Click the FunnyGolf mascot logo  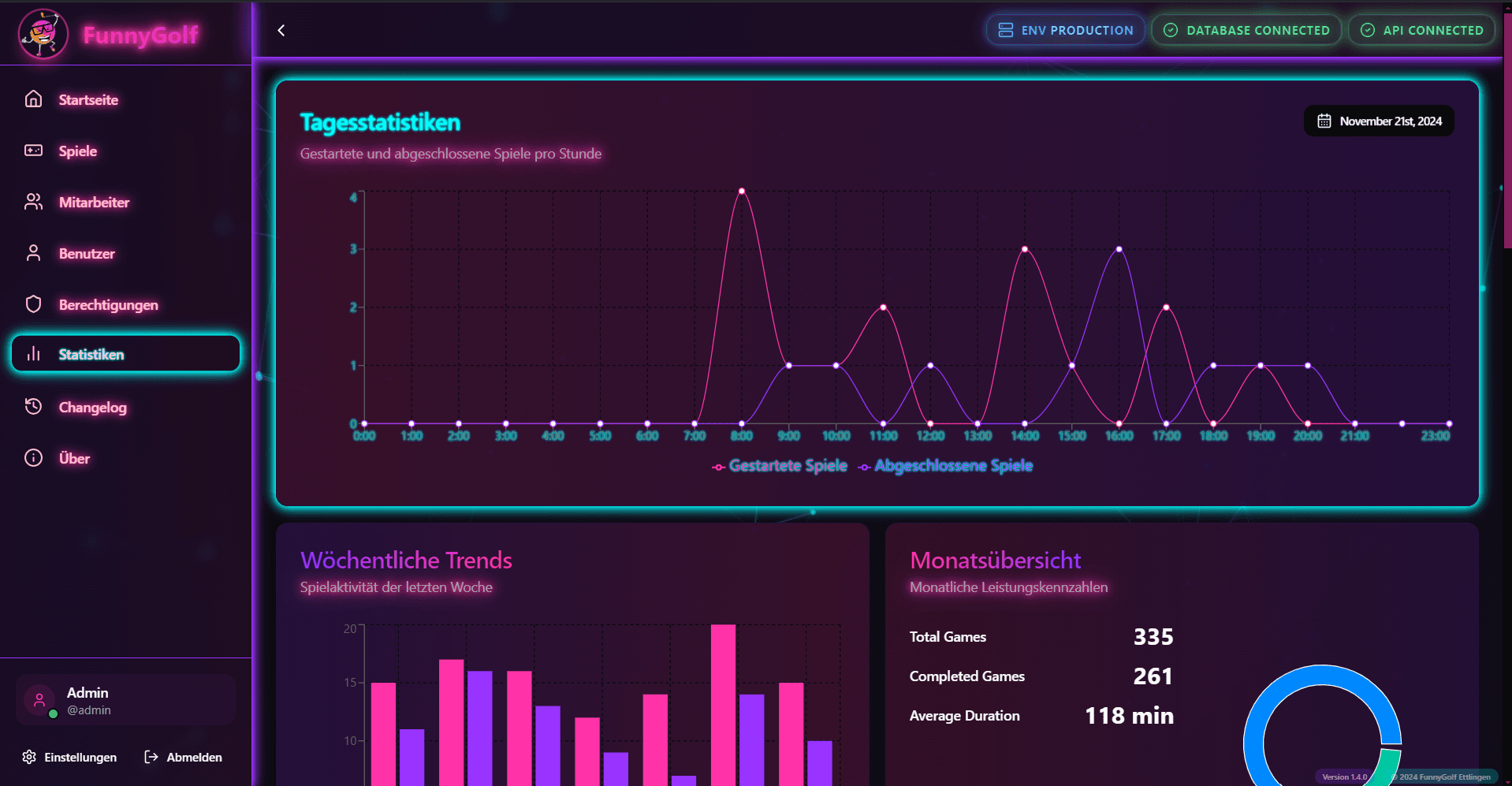click(43, 34)
